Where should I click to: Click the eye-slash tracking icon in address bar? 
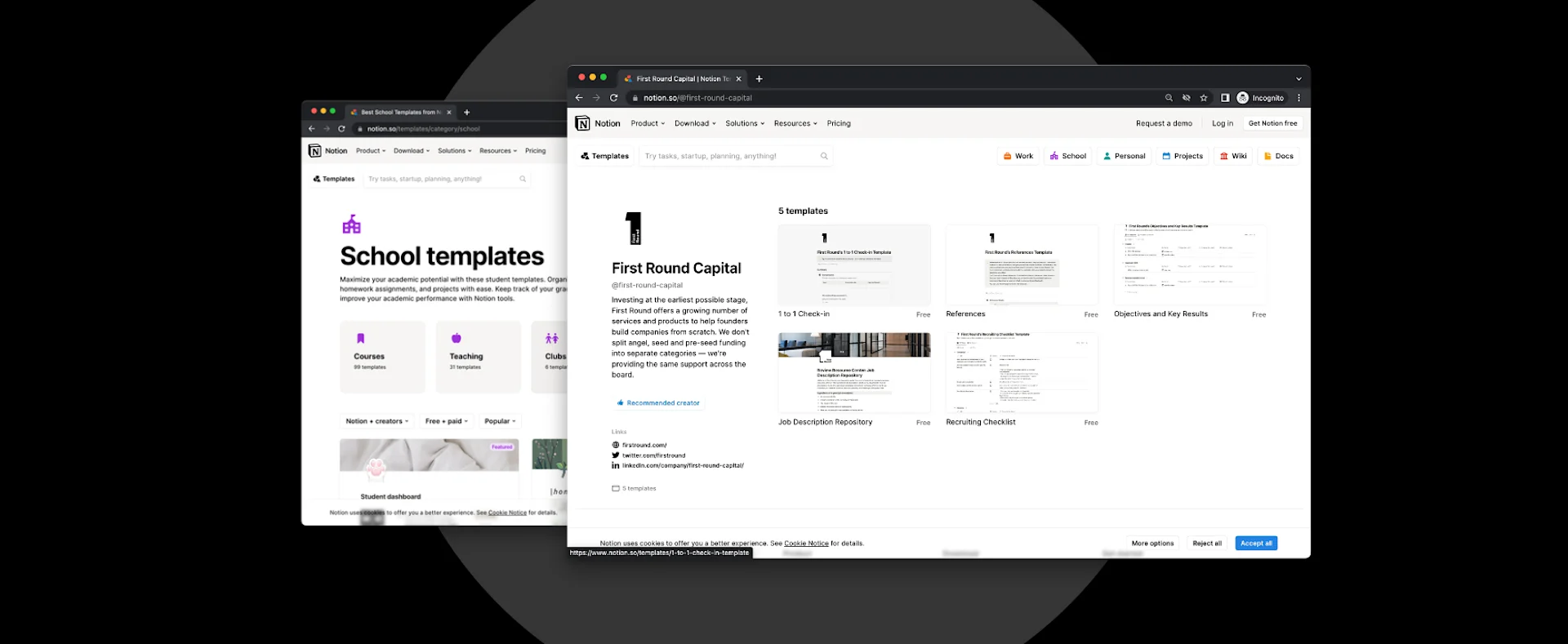[1186, 98]
